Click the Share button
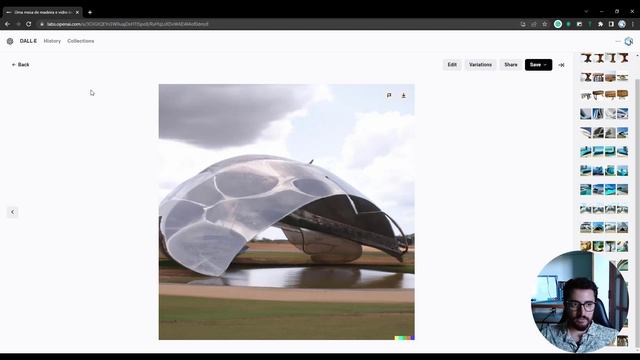Image resolution: width=640 pixels, height=360 pixels. coord(511,65)
